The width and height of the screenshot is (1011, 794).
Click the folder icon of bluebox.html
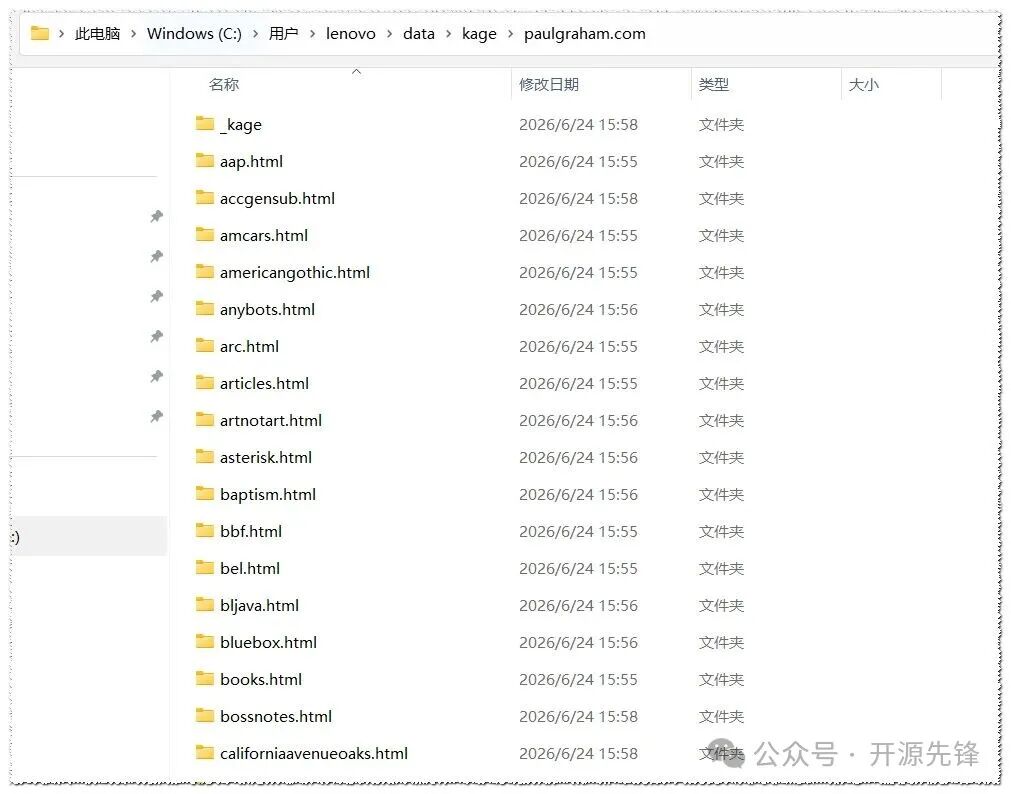pyautogui.click(x=204, y=641)
